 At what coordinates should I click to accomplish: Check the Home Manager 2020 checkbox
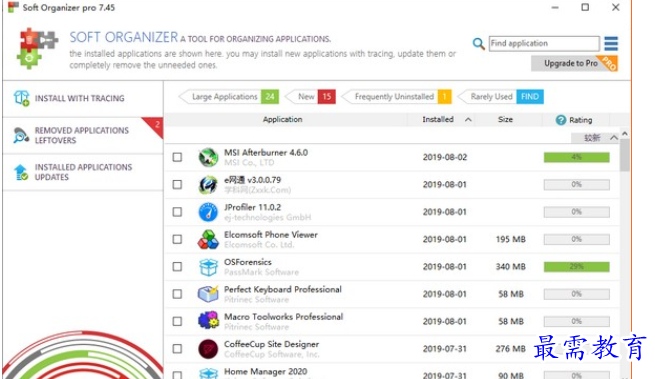(177, 375)
